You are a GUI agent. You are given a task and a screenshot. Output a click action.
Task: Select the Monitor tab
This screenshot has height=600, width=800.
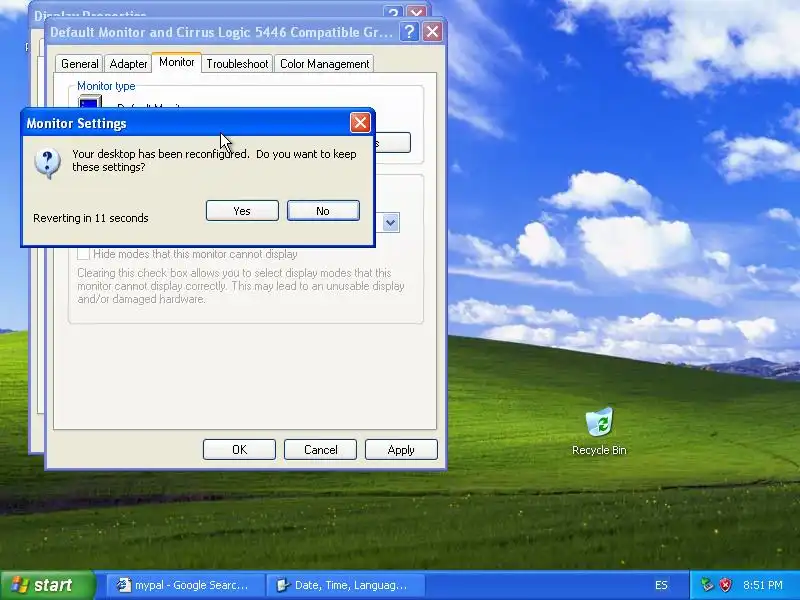[x=177, y=62]
